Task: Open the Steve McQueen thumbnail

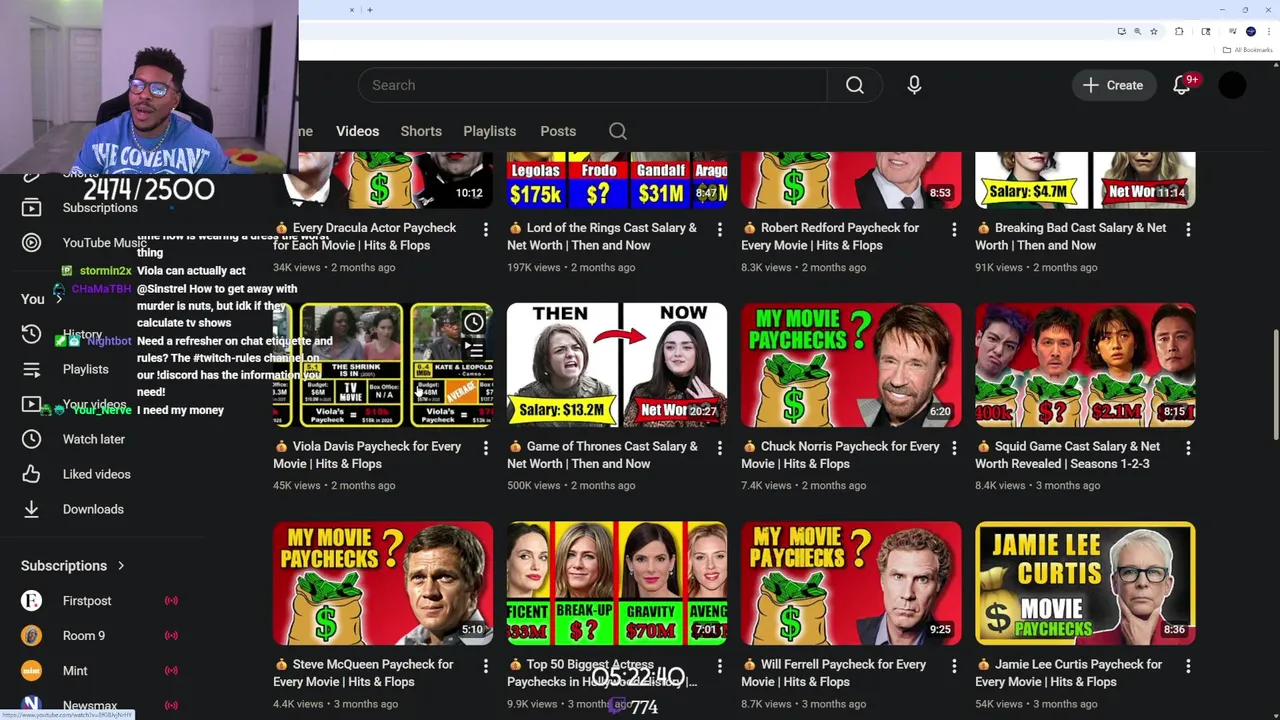Action: pyautogui.click(x=383, y=583)
